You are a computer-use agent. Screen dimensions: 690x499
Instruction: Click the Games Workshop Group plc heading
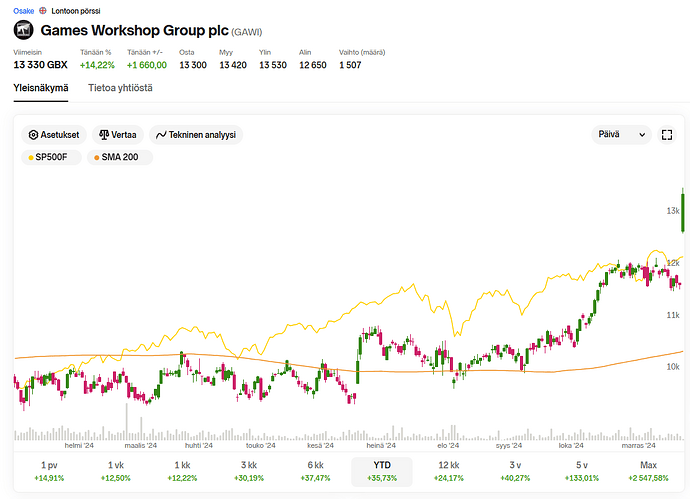pyautogui.click(x=135, y=30)
